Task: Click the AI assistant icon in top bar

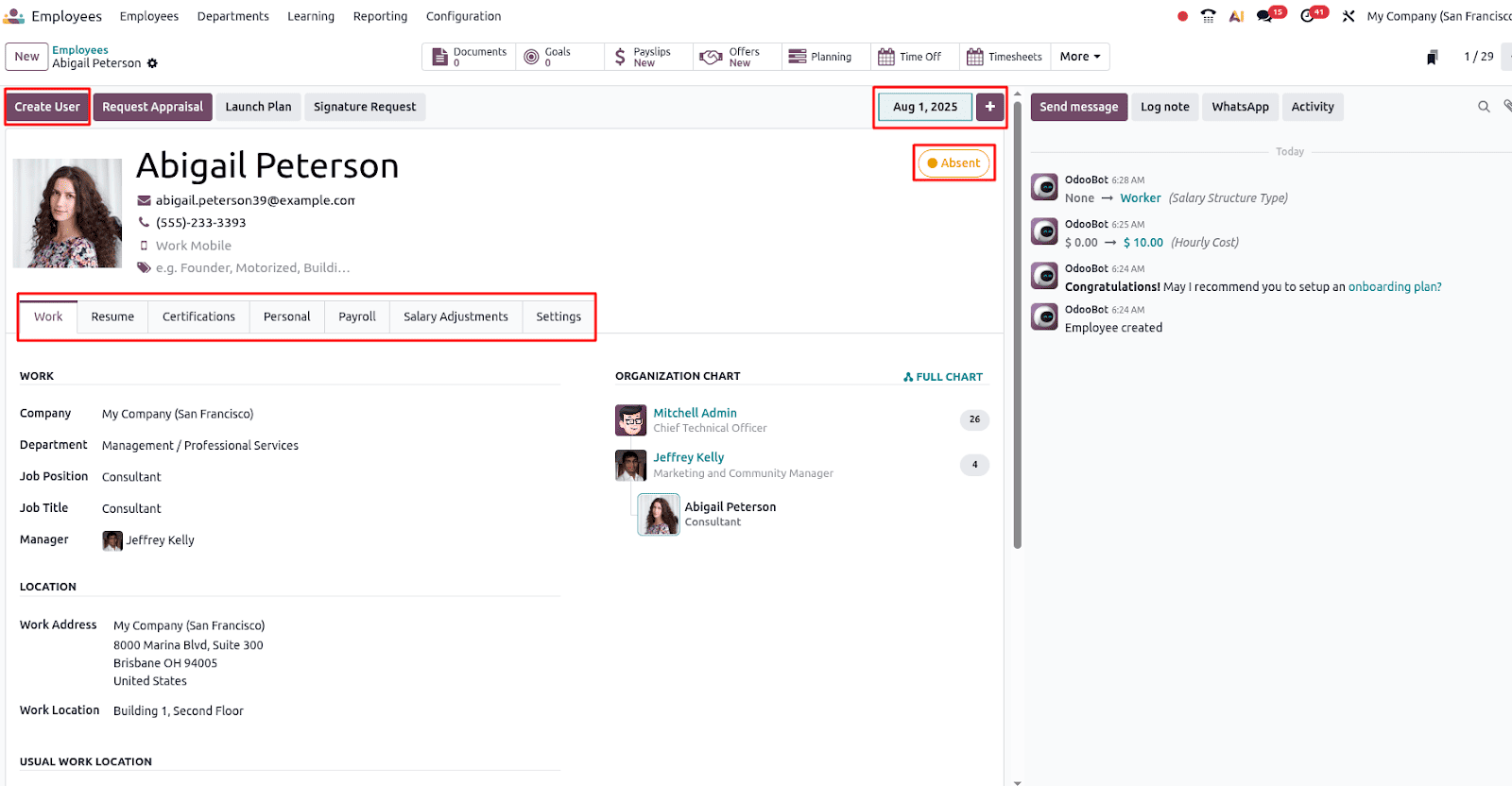Action: (1236, 16)
